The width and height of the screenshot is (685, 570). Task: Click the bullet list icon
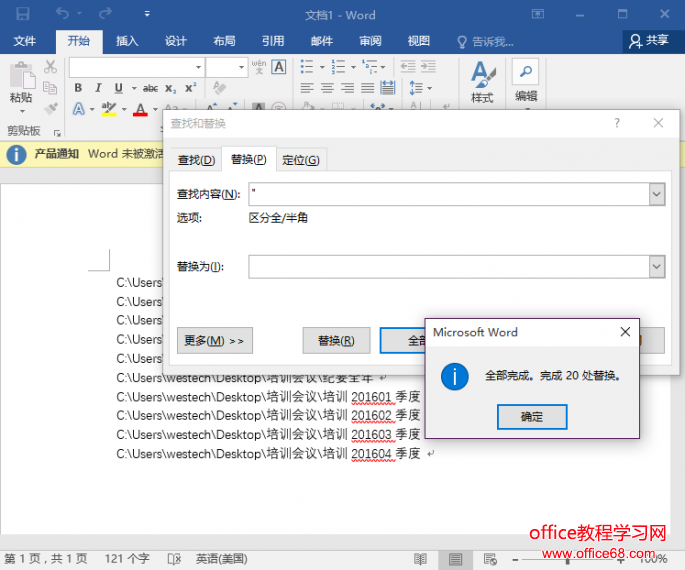308,67
